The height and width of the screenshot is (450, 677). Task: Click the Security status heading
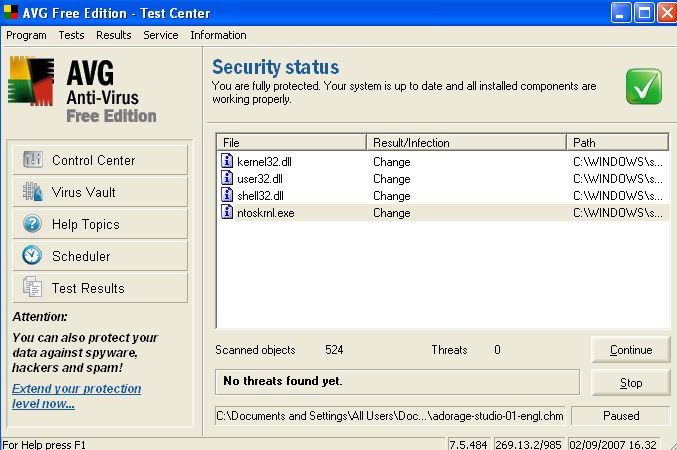coord(275,67)
